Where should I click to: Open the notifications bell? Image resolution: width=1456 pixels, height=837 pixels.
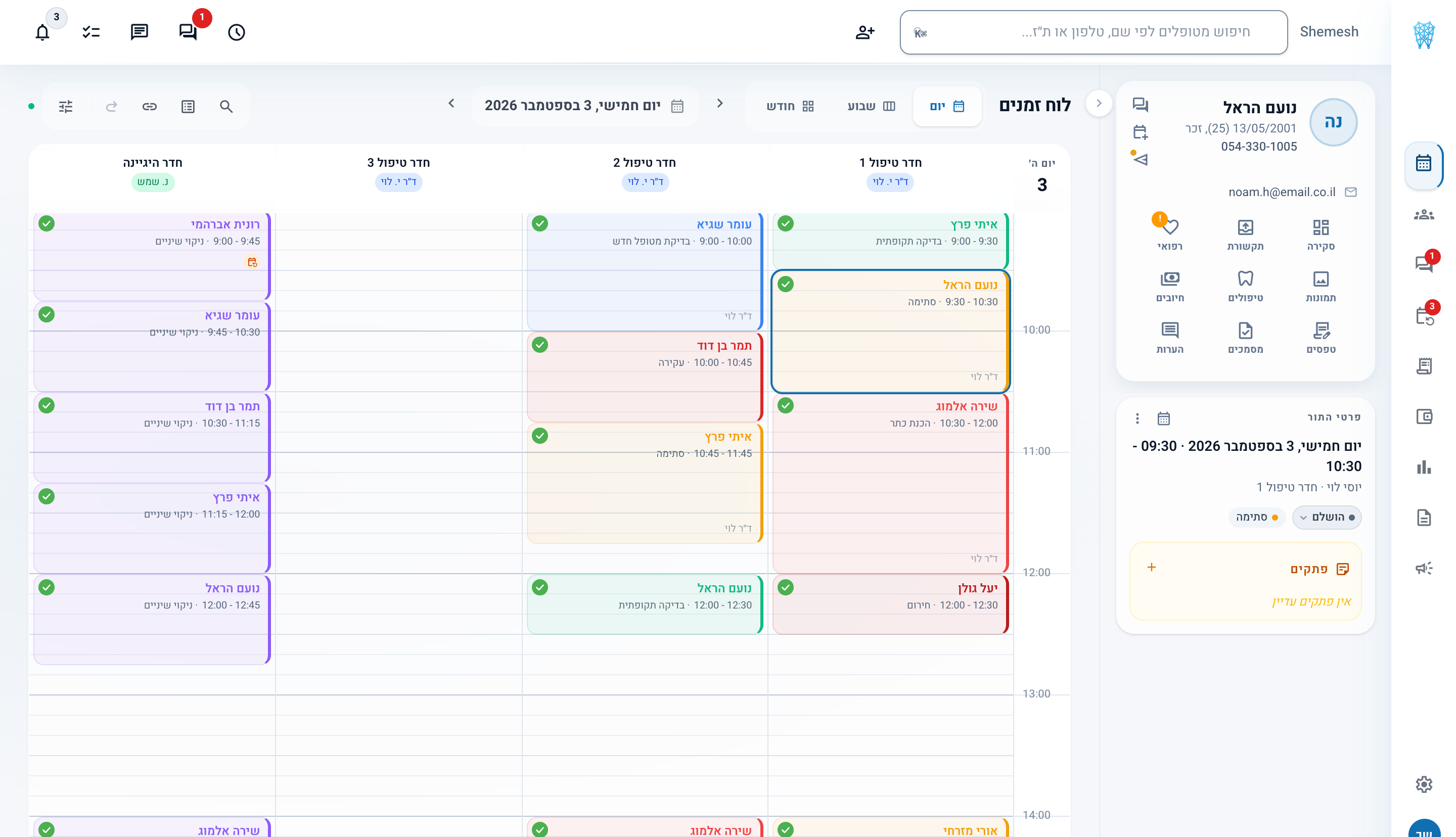tap(42, 32)
